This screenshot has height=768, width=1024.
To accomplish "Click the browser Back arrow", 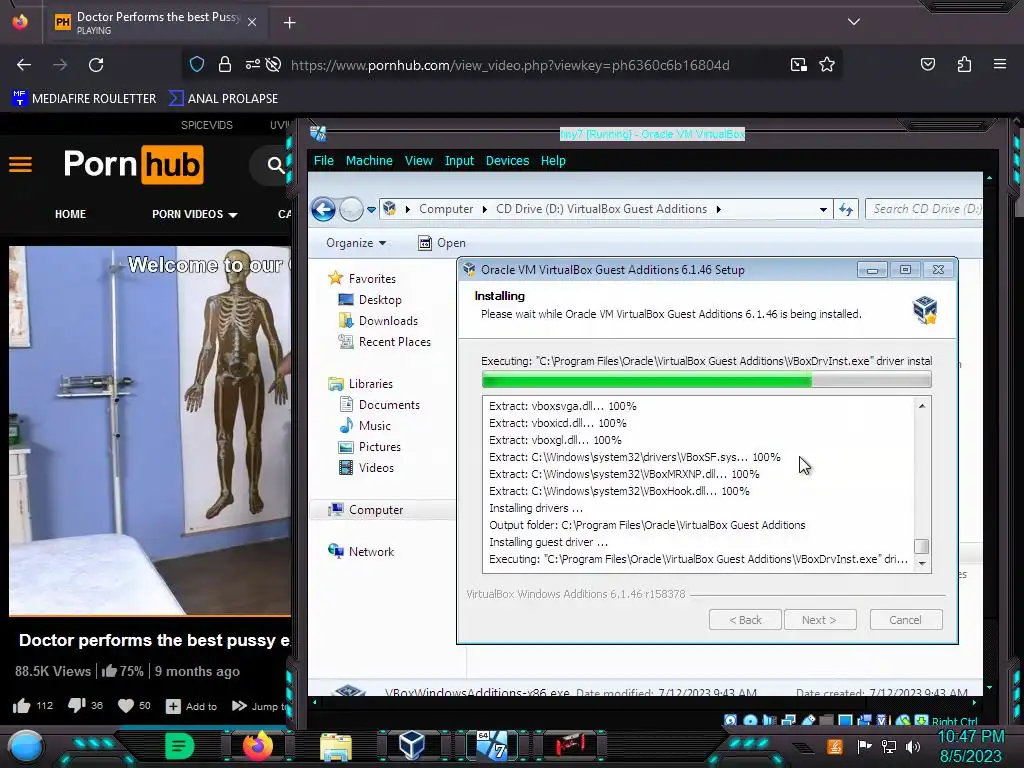I will (24, 65).
